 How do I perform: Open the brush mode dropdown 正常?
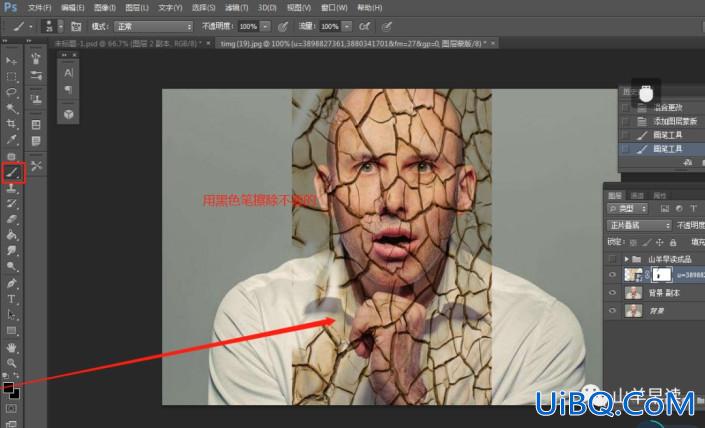coord(153,27)
